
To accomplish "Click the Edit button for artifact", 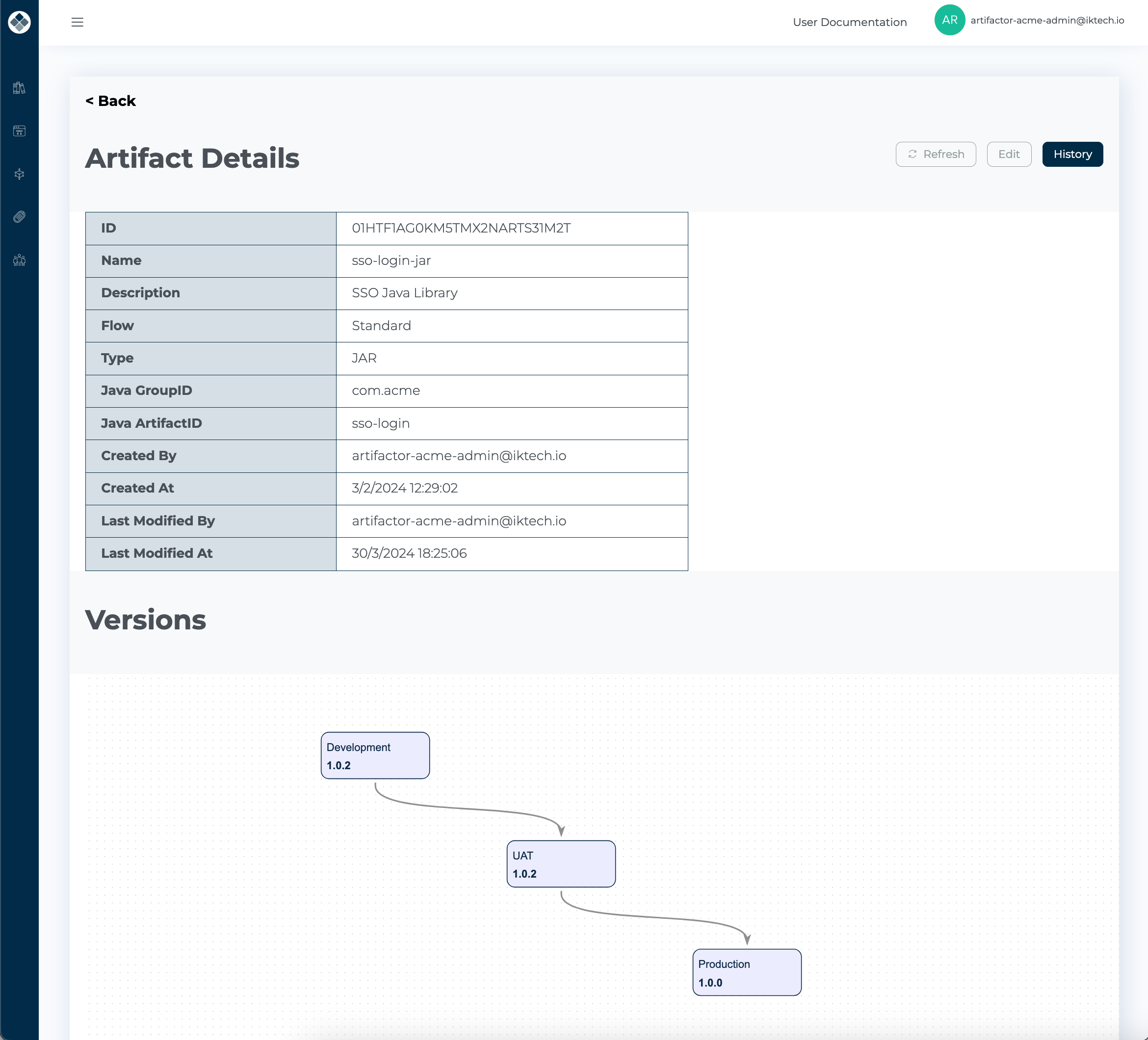I will point(1007,154).
